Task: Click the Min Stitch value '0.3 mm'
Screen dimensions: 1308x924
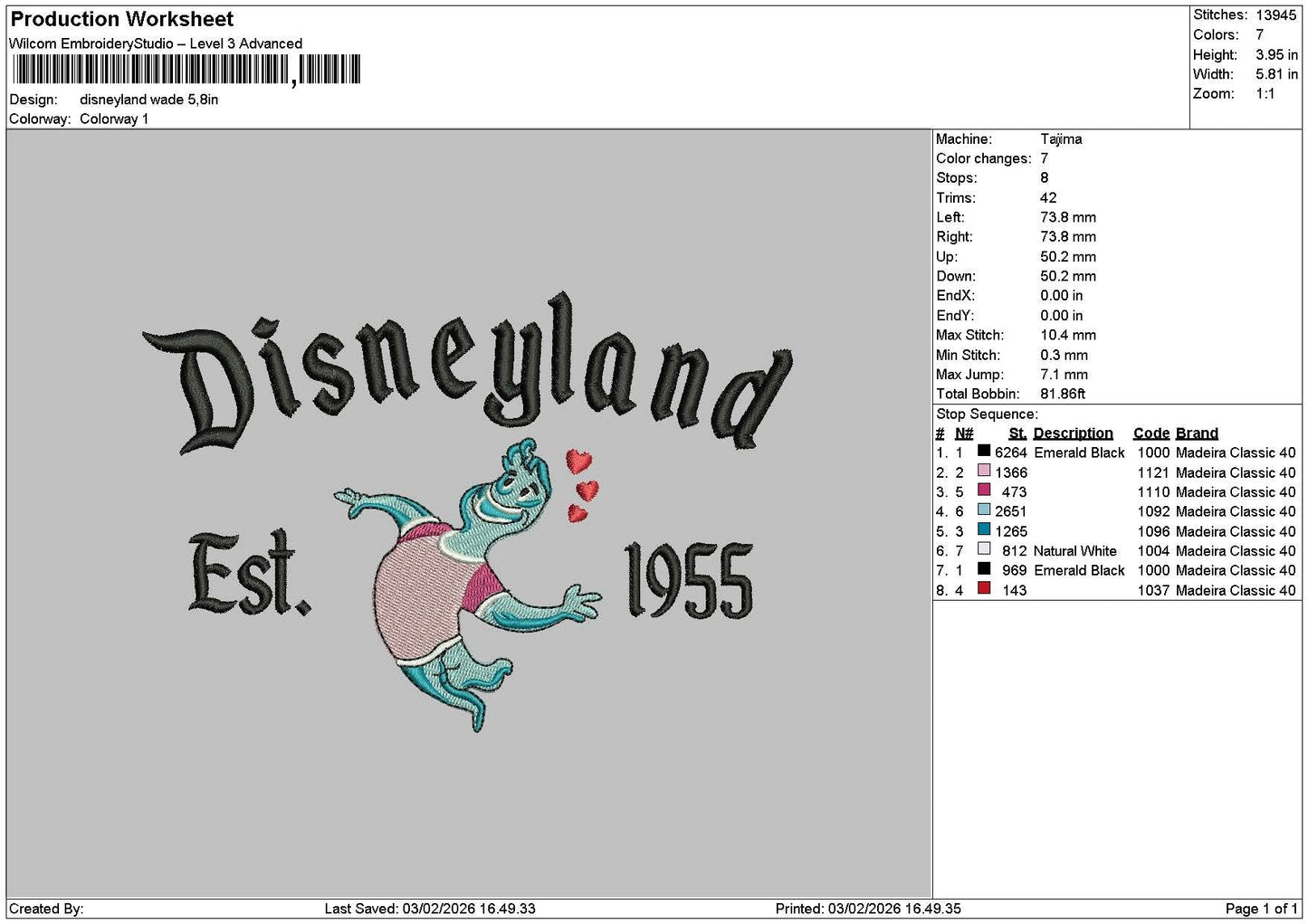Action: tap(1065, 355)
